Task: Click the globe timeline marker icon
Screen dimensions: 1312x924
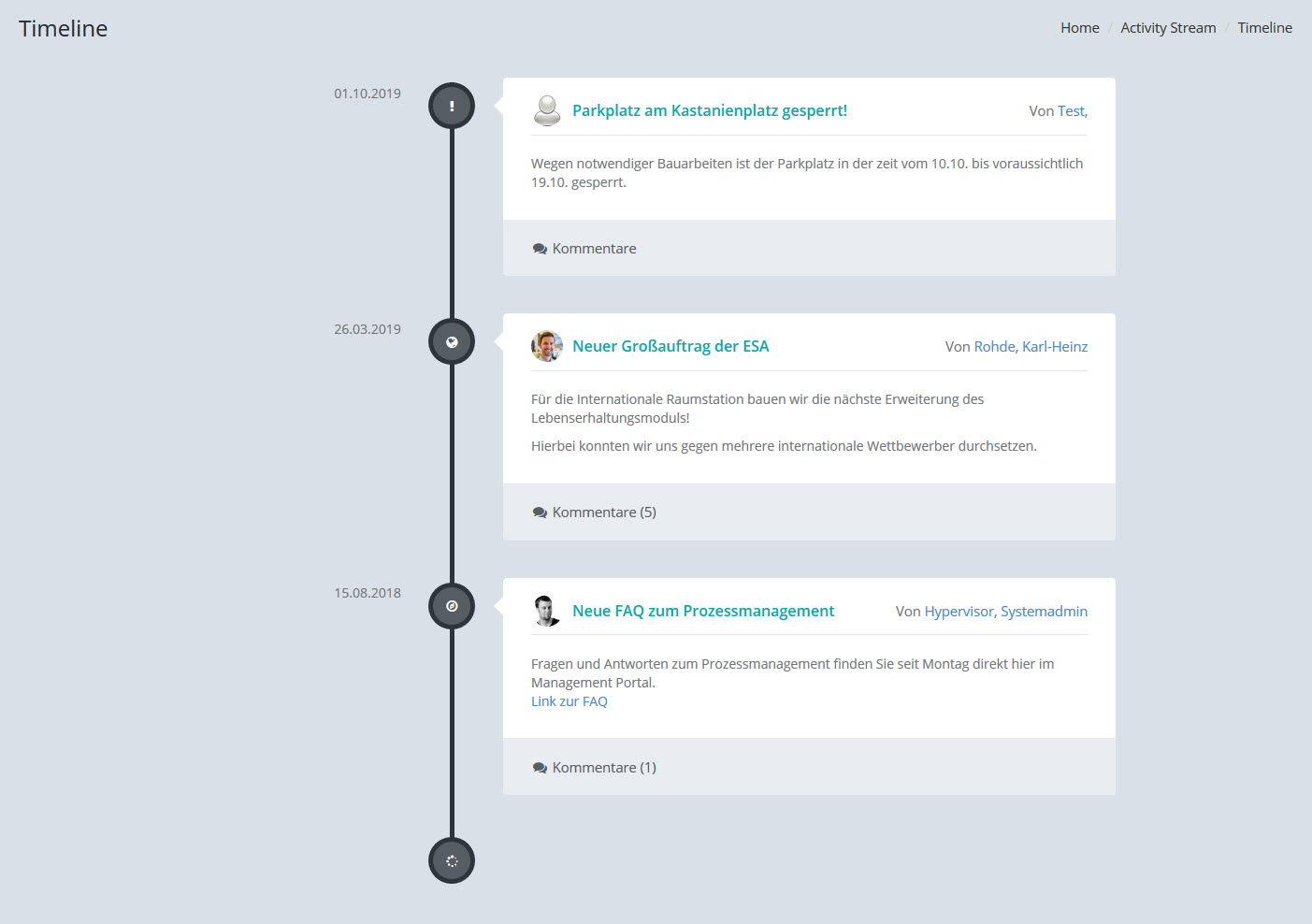Action: (452, 342)
